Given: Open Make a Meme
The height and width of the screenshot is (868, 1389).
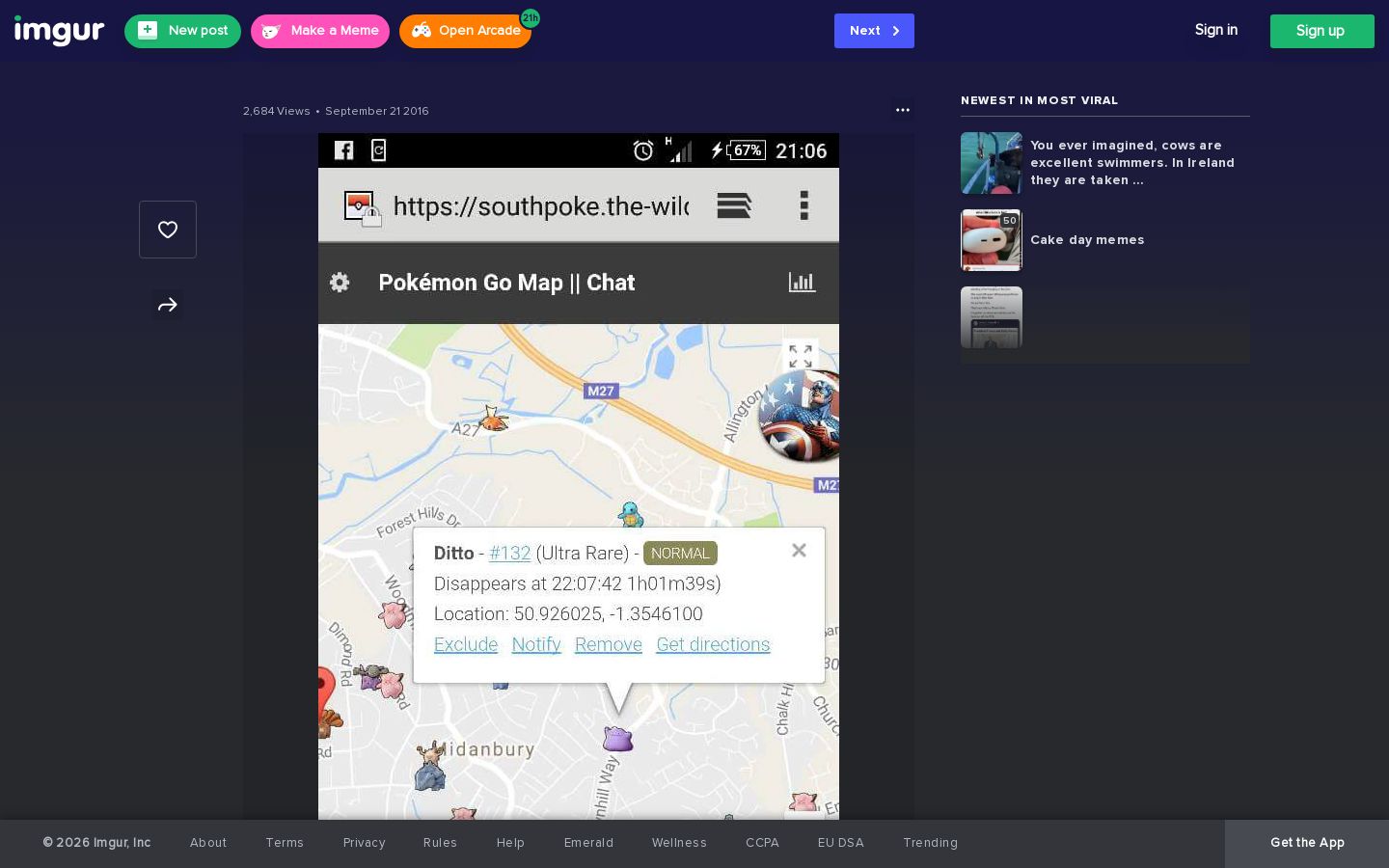Looking at the screenshot, I should [x=320, y=31].
